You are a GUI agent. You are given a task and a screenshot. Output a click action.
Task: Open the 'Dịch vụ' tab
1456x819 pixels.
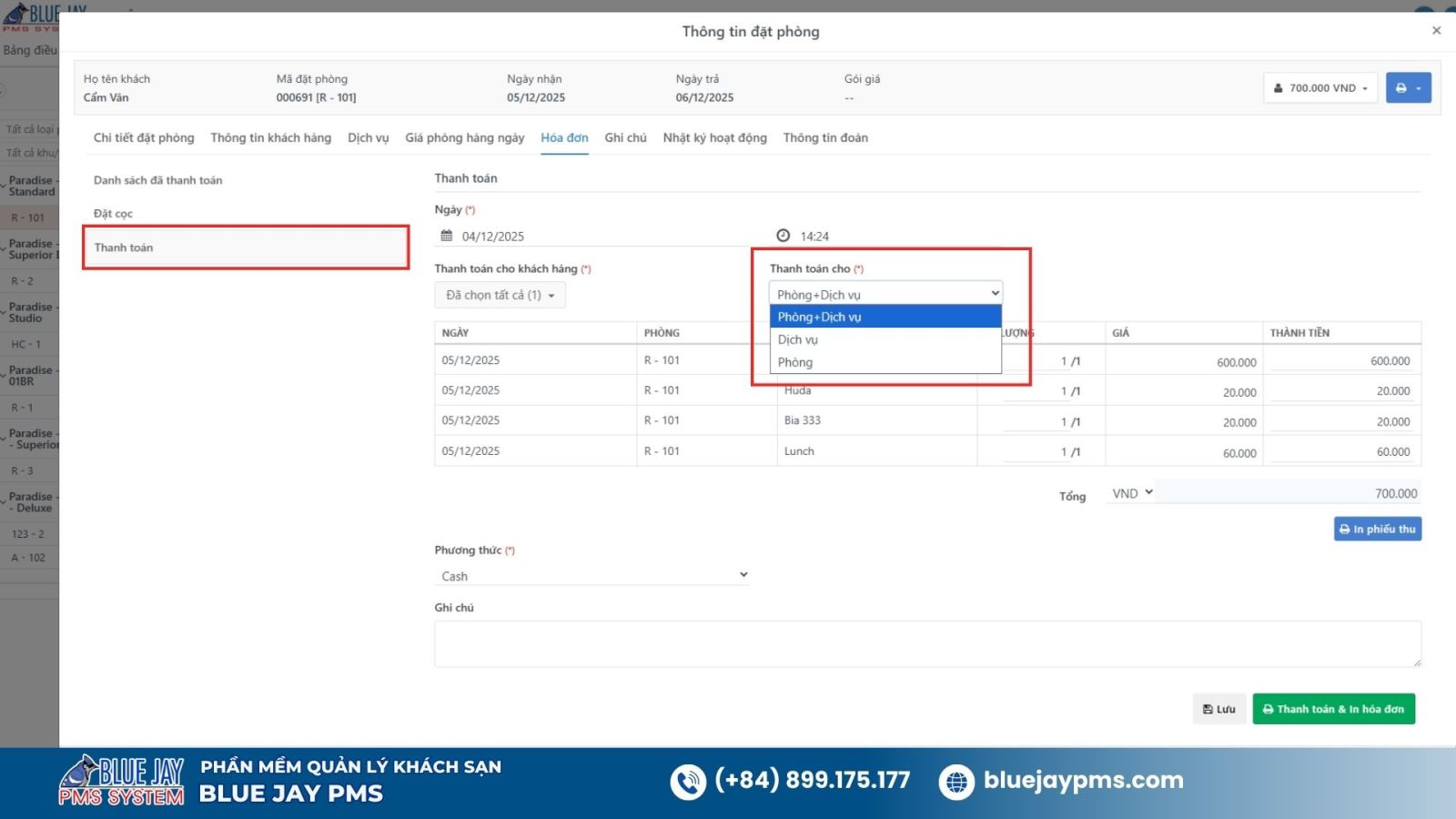pos(368,137)
